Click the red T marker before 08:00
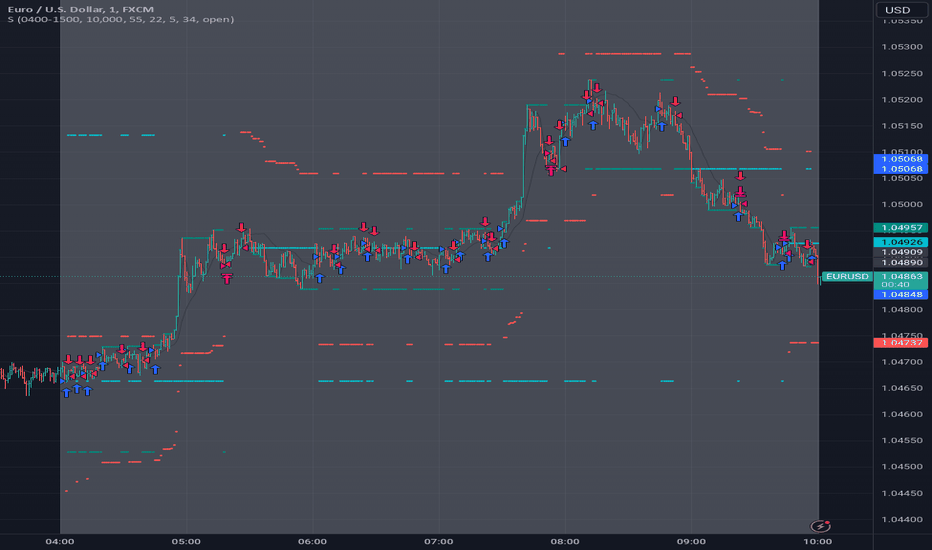 pyautogui.click(x=551, y=171)
